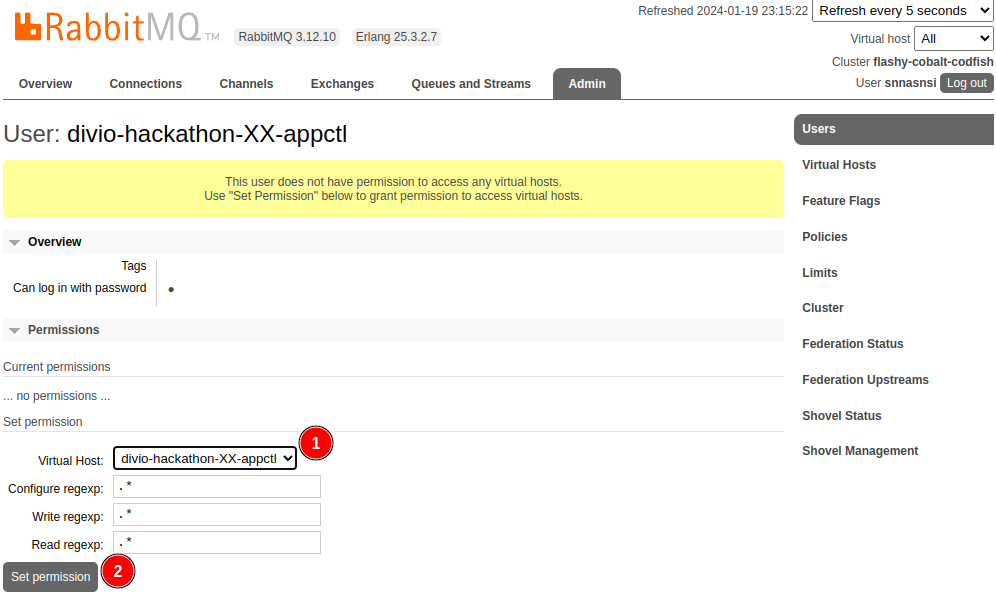Click the Log out button

pos(966,82)
